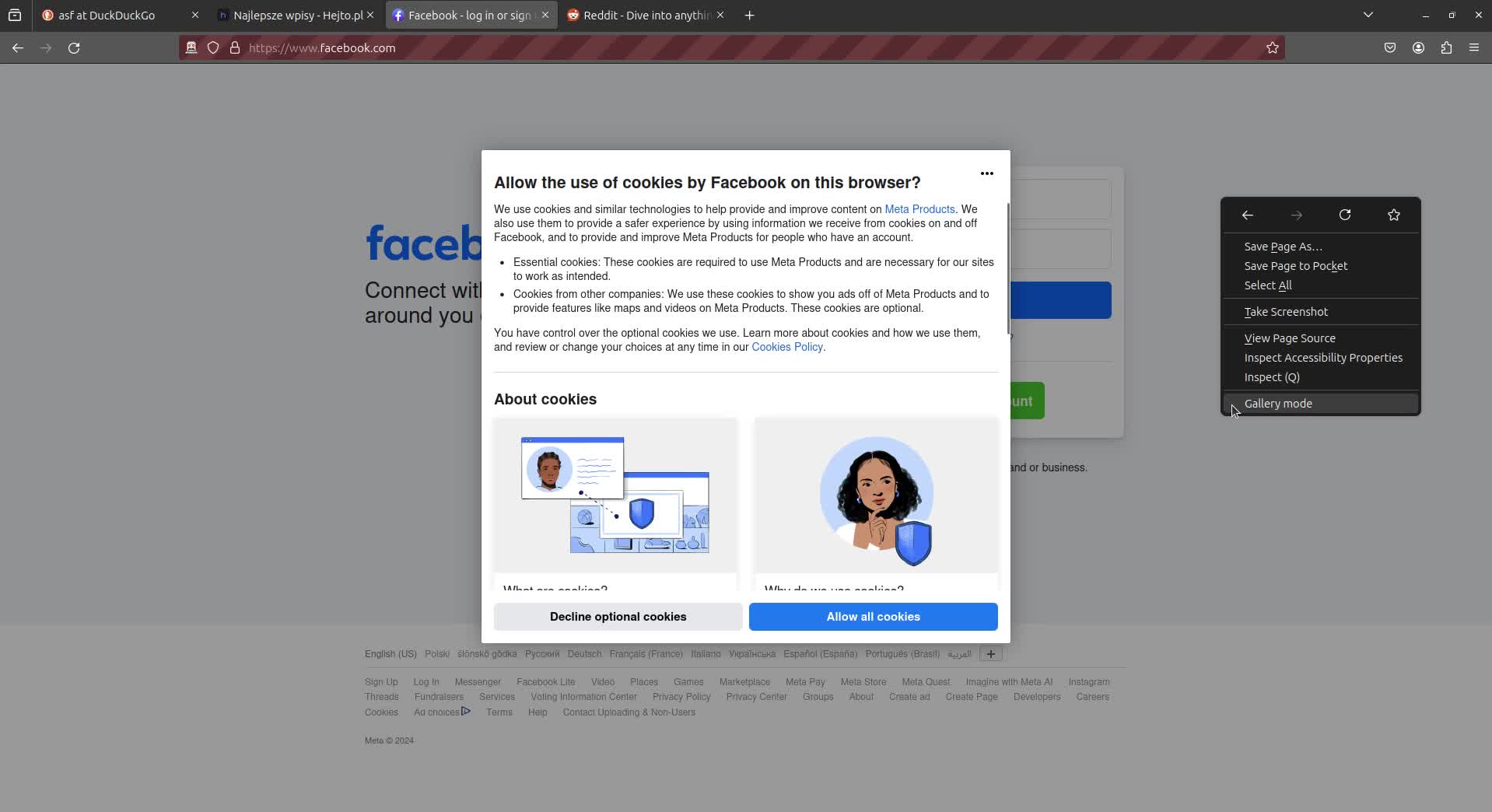
Task: Open the Terms footer link
Action: (499, 712)
